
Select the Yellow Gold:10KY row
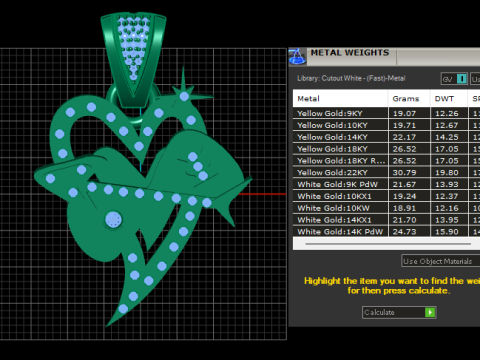click(387, 125)
